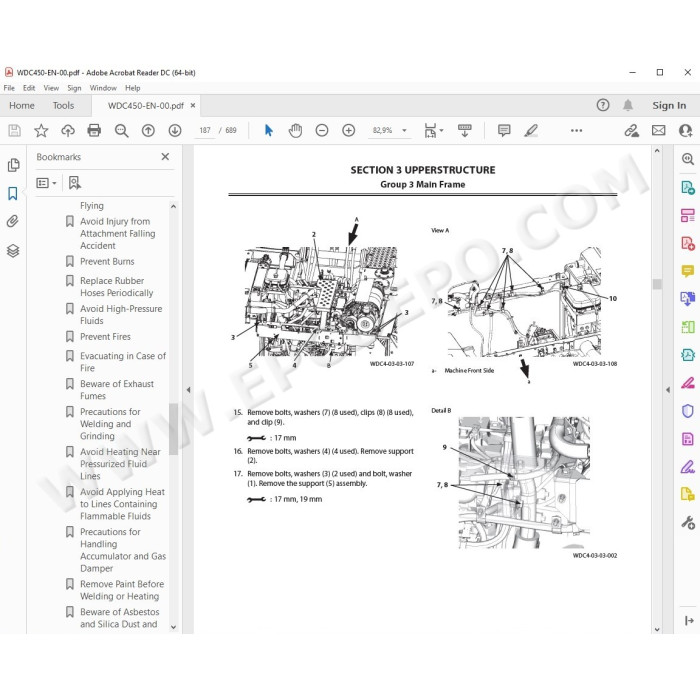Open Beware of Exhaust Fumes bookmark
The width and height of the screenshot is (700, 700).
click(117, 390)
